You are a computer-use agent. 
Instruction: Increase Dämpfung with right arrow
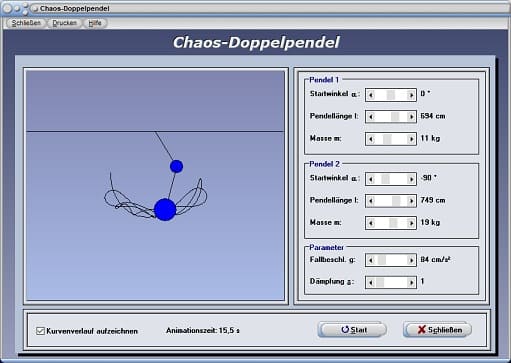411,283
